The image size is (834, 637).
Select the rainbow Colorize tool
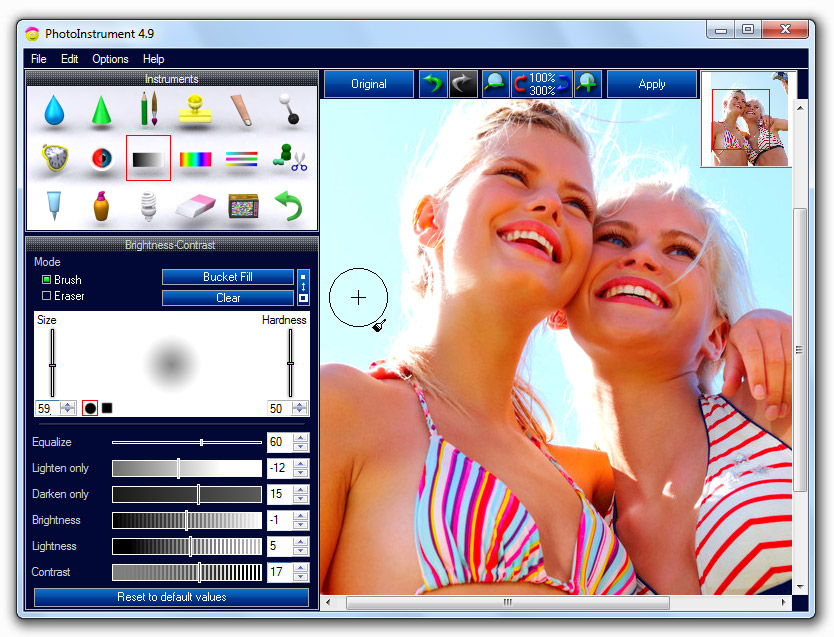point(195,159)
